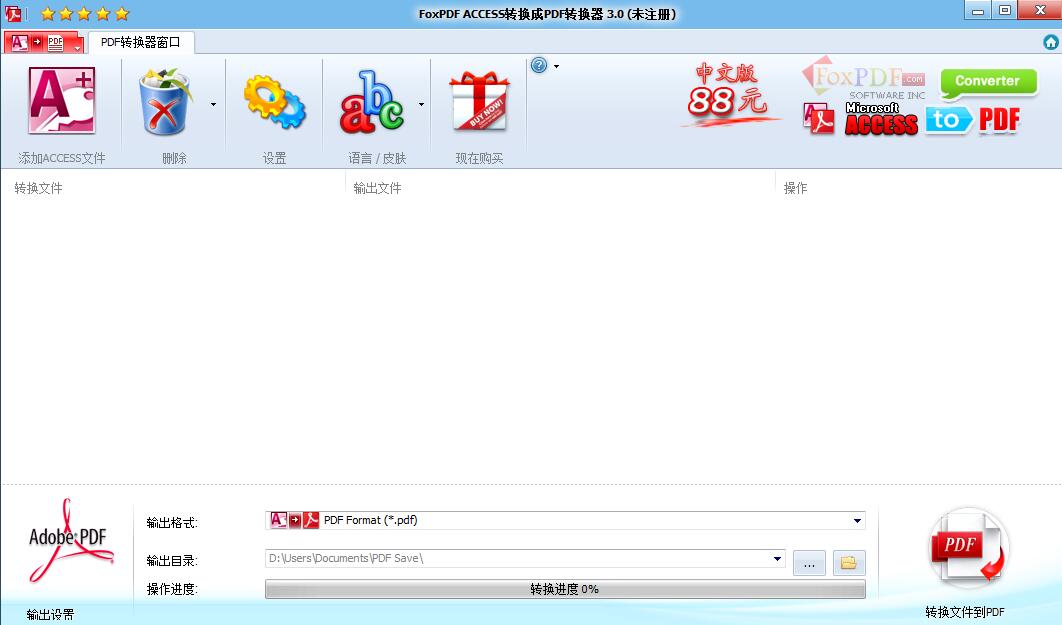Expand the 输出目录 path dropdown arrow
This screenshot has height=625, width=1062.
778,559
